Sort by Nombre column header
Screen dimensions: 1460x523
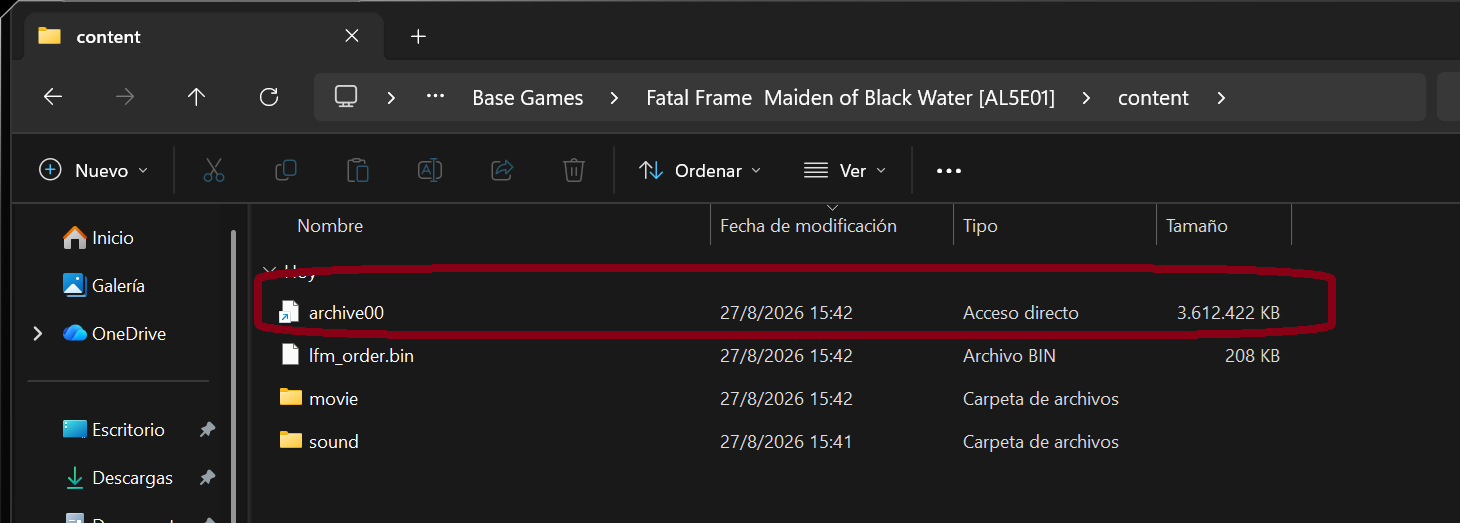(330, 226)
